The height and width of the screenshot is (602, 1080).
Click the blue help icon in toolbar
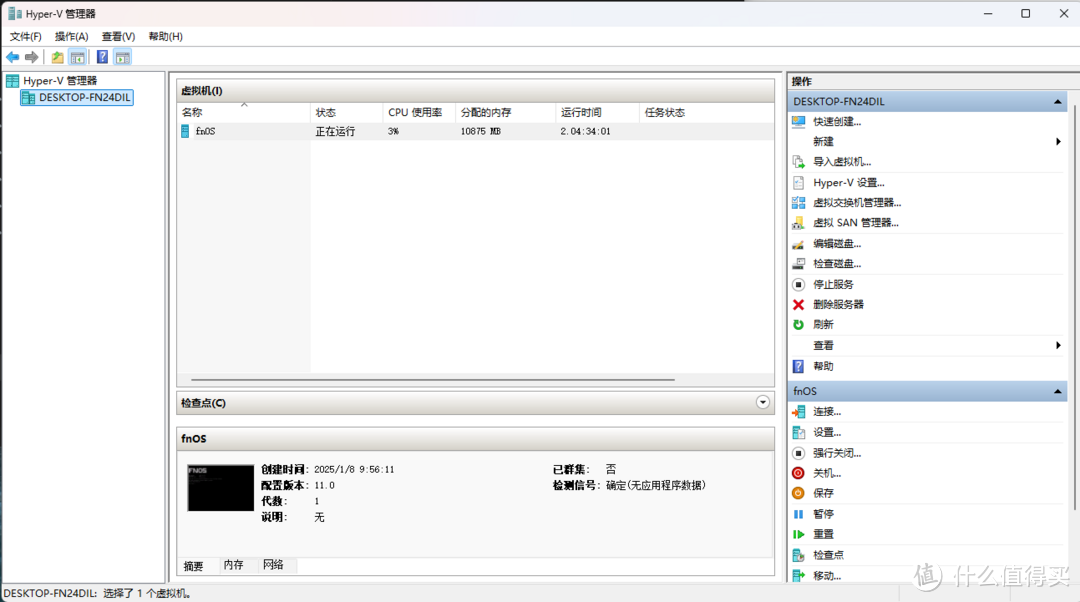[102, 57]
